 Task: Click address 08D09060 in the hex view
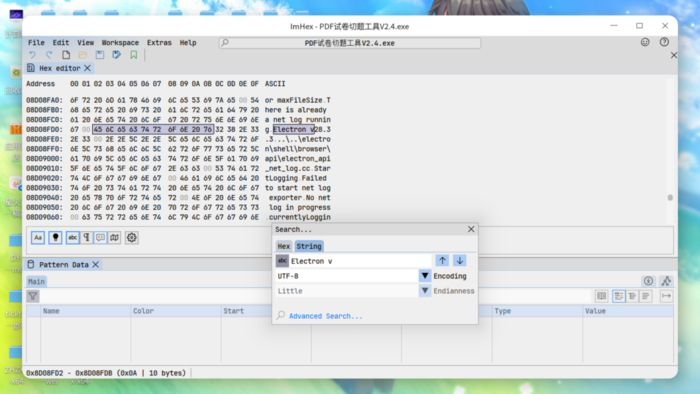pos(44,217)
